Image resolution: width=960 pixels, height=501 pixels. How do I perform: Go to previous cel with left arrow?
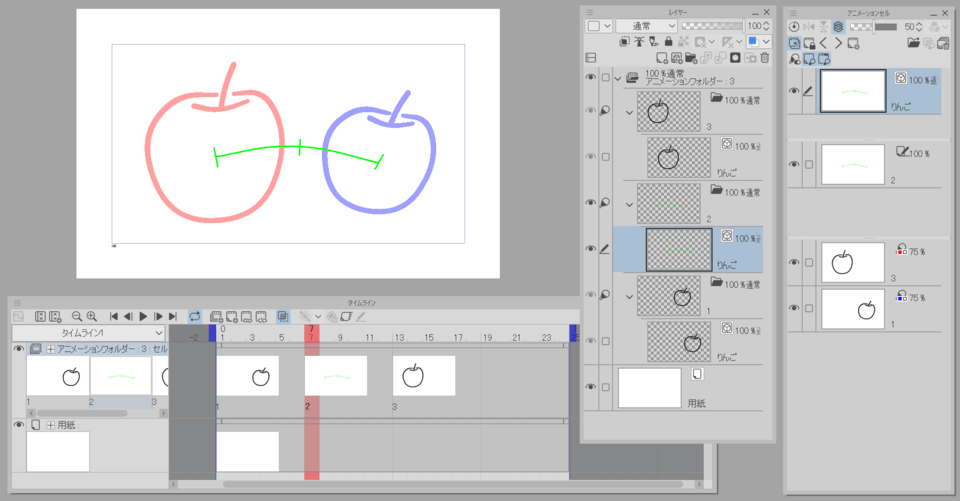pyautogui.click(x=823, y=43)
